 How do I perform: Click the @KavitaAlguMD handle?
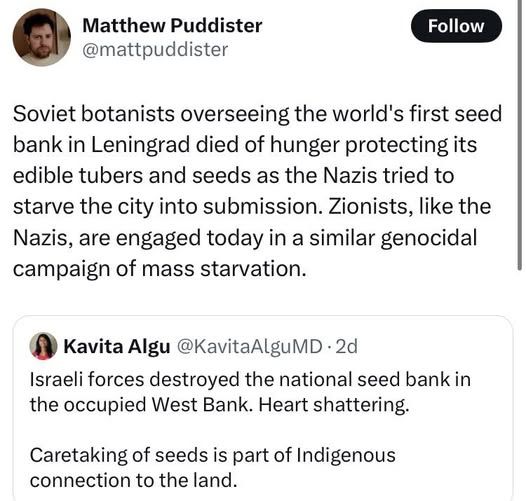(249, 347)
